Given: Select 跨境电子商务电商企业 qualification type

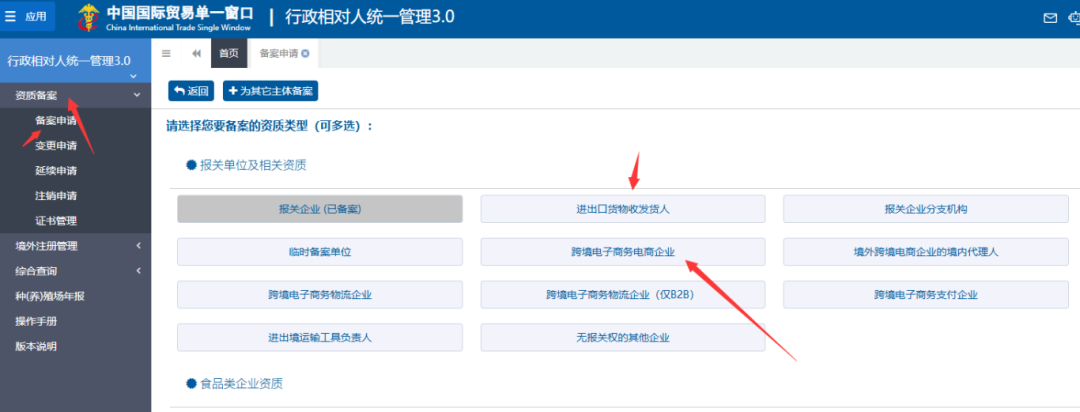Looking at the screenshot, I should tap(623, 252).
